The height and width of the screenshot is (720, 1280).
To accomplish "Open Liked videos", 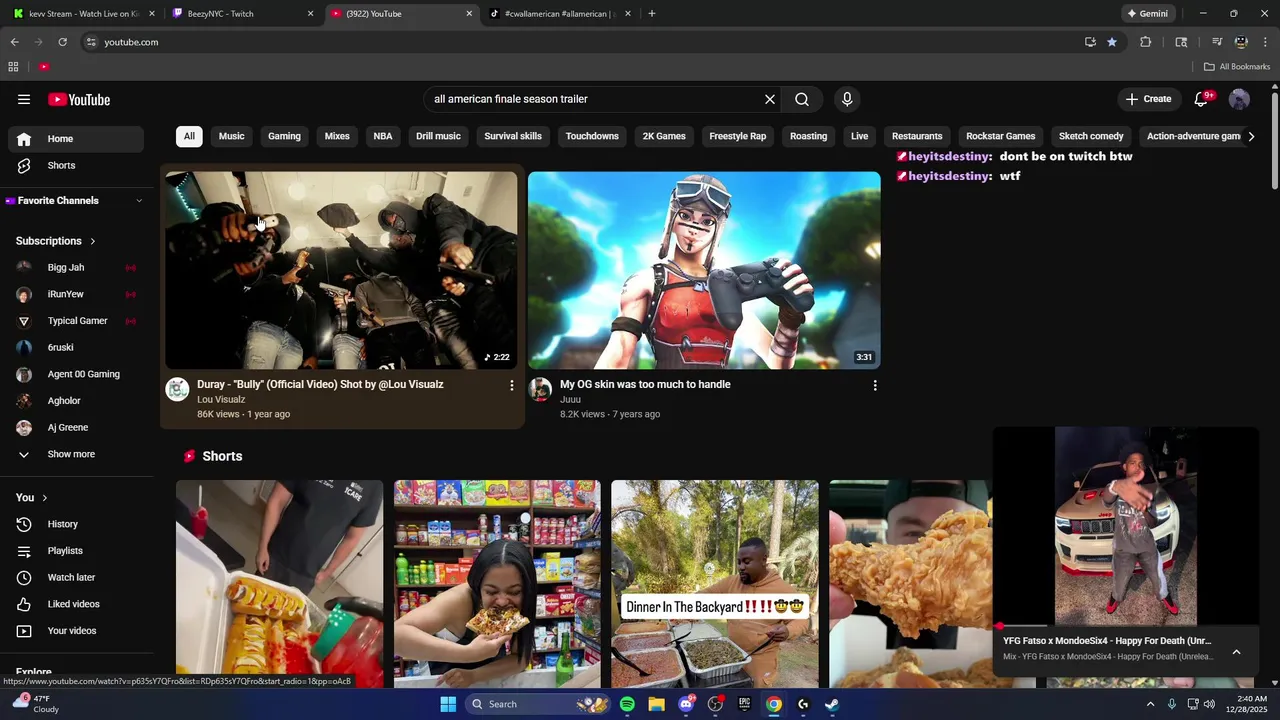I will pyautogui.click(x=75, y=604).
